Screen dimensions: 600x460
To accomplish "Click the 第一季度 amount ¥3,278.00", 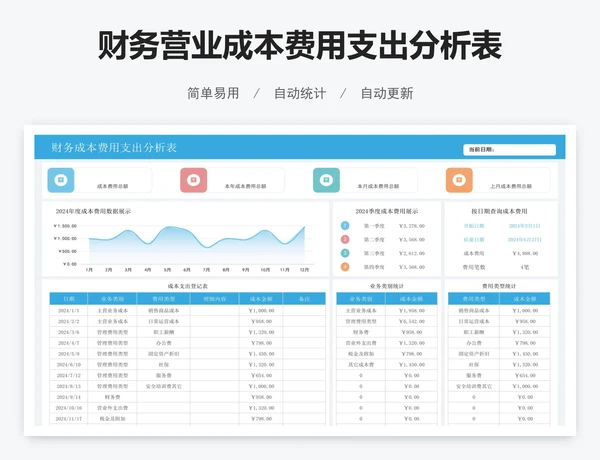I will [x=412, y=226].
